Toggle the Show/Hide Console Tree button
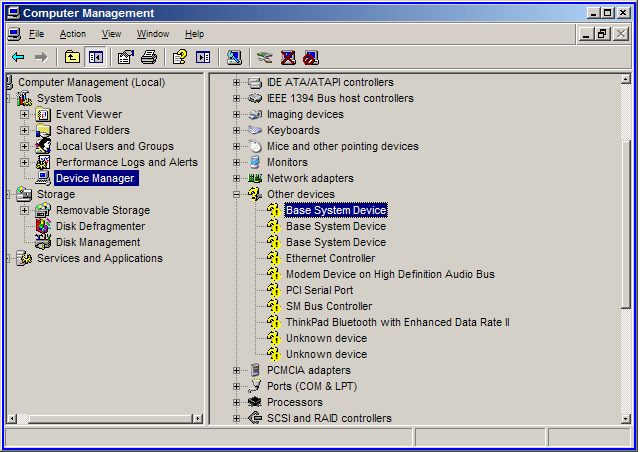This screenshot has width=640, height=452. (x=96, y=57)
